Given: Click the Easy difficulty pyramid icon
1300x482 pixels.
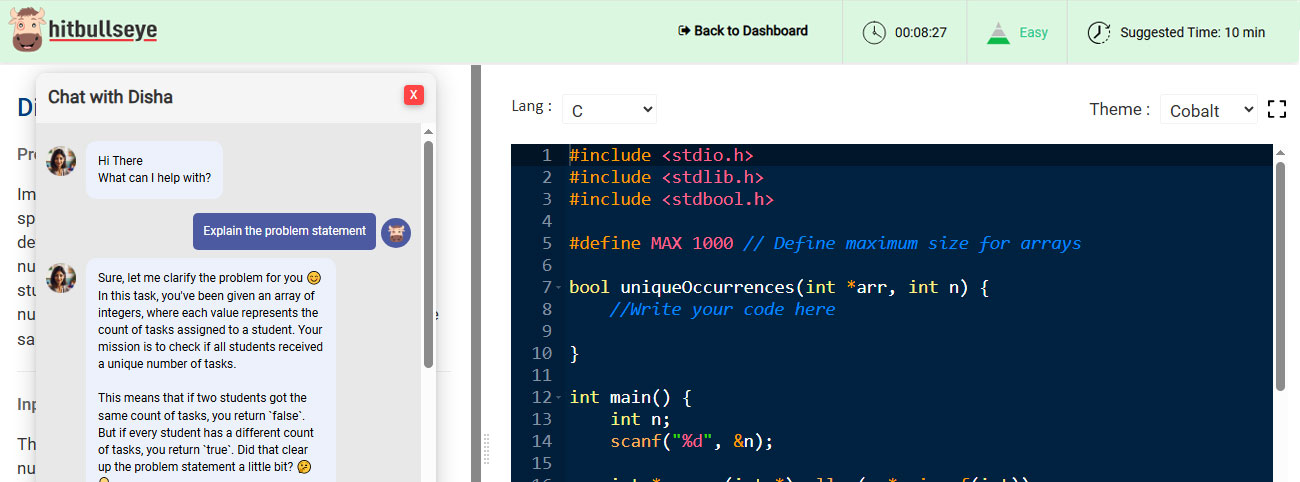Looking at the screenshot, I should pyautogui.click(x=997, y=32).
